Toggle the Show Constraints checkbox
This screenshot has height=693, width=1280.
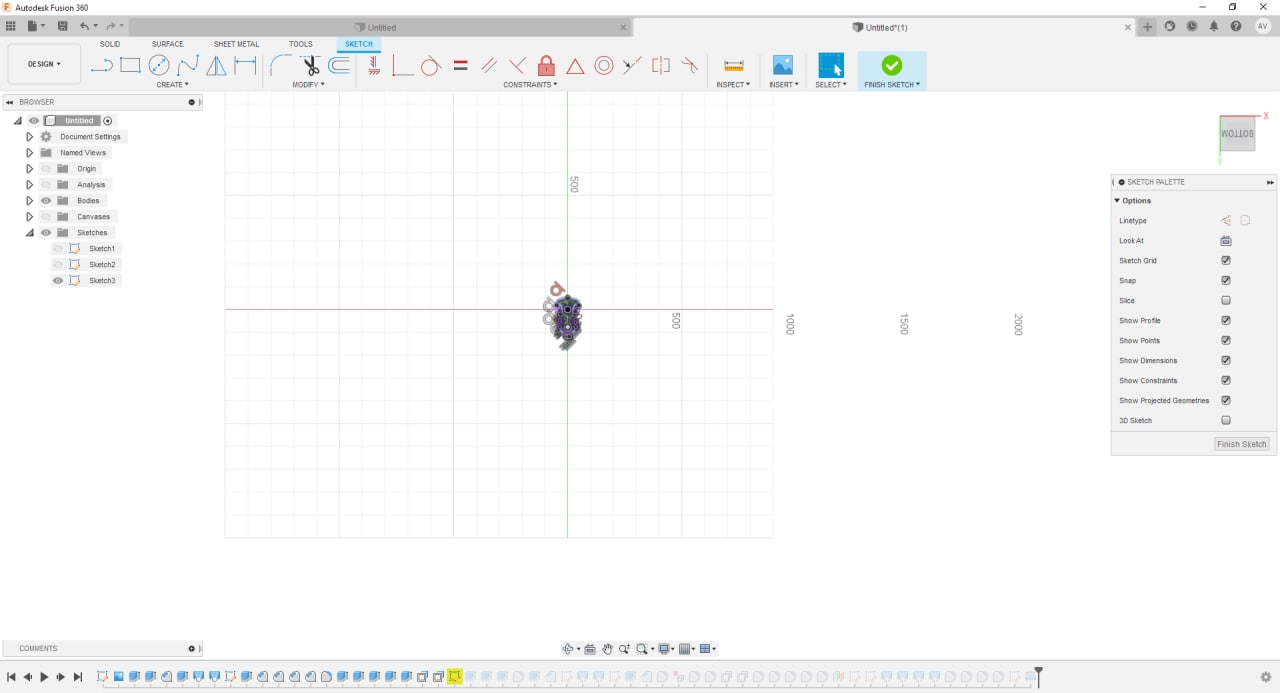pyautogui.click(x=1226, y=380)
